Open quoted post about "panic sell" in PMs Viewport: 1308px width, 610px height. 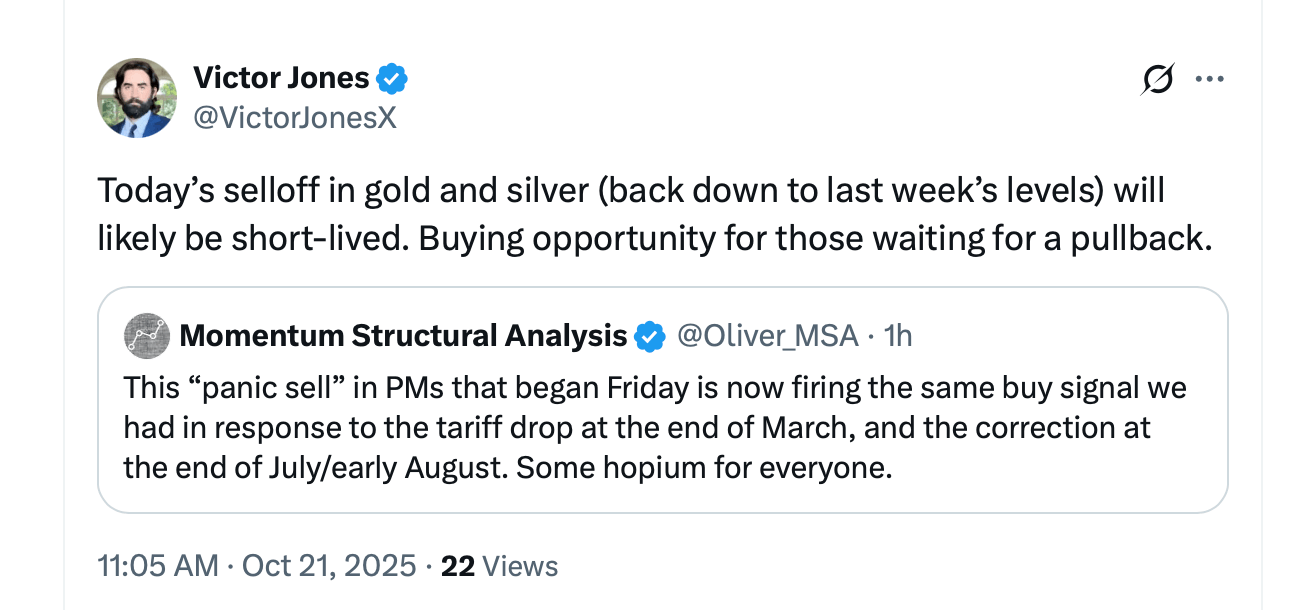660,427
